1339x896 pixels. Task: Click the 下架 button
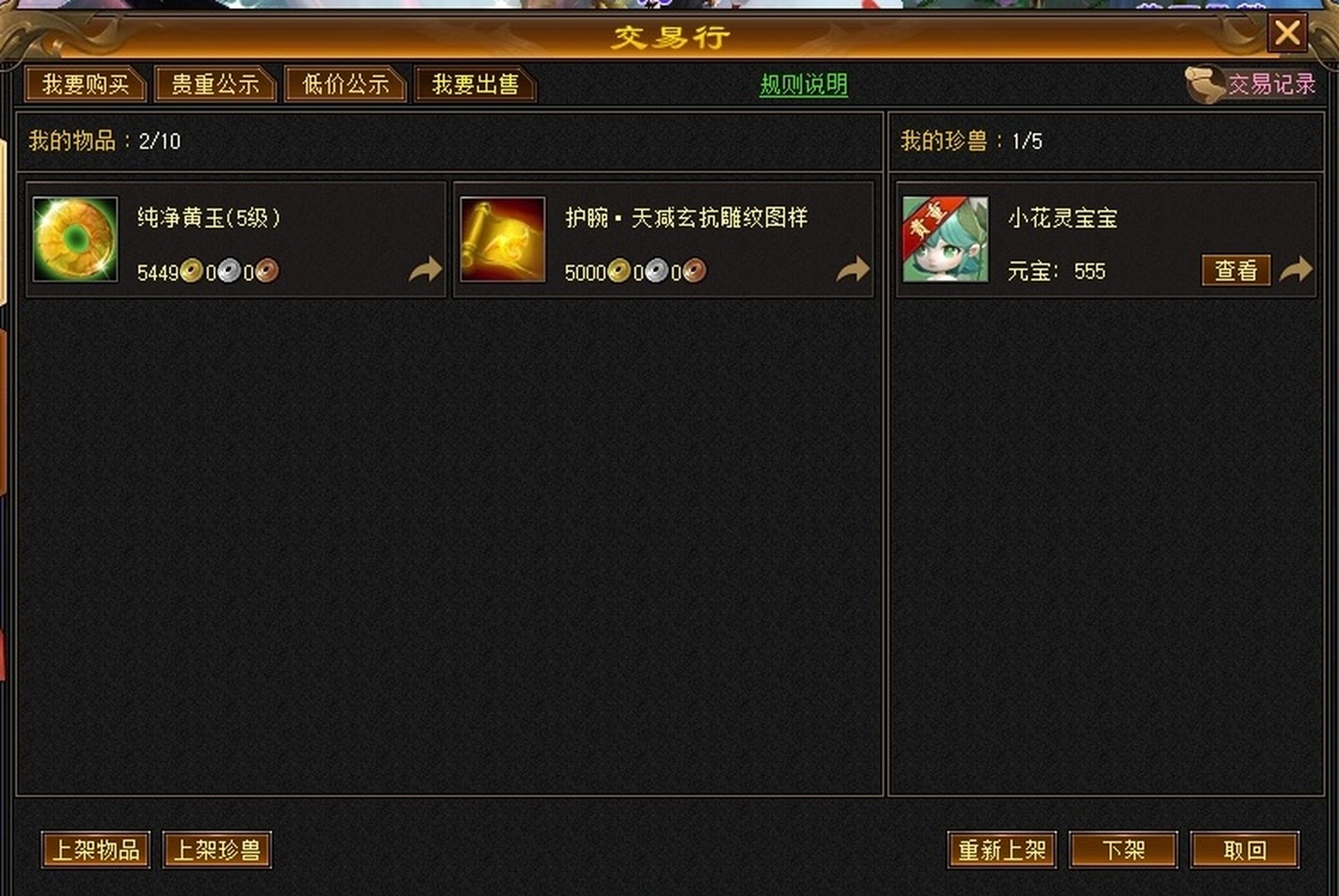tap(1124, 850)
